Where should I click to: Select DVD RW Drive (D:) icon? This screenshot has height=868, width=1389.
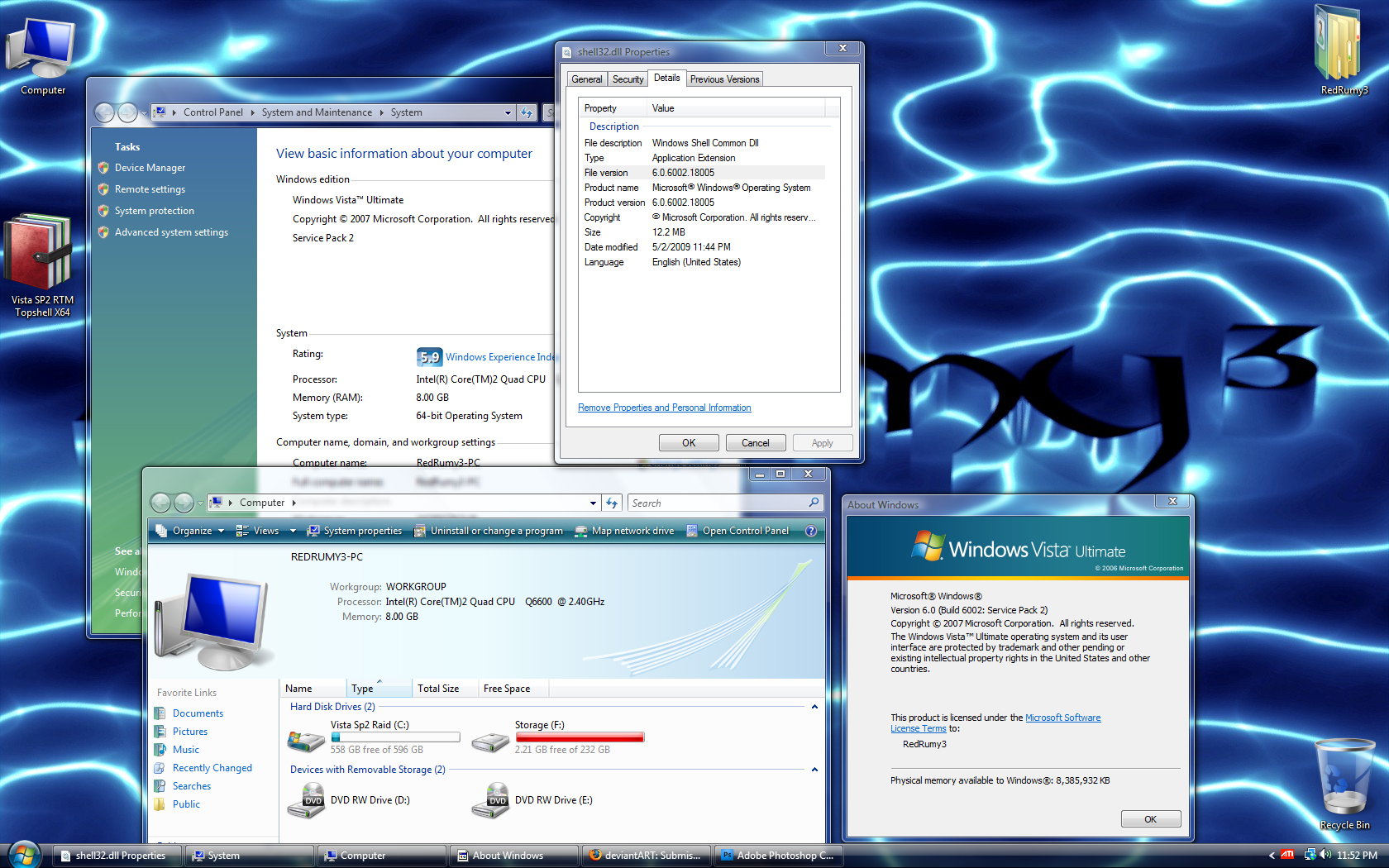[x=306, y=800]
